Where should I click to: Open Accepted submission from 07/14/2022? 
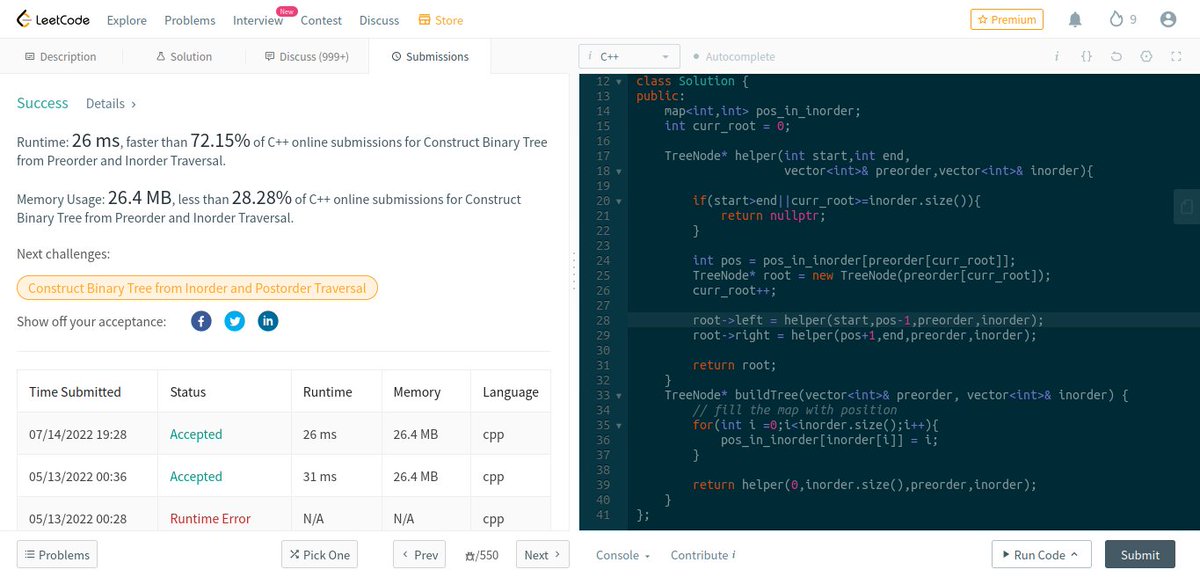[x=196, y=434]
